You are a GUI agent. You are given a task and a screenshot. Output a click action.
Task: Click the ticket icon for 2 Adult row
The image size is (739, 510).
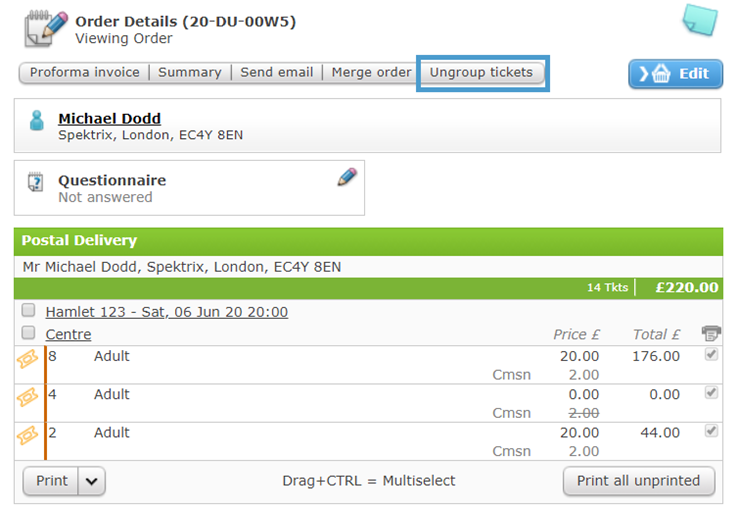[27, 435]
